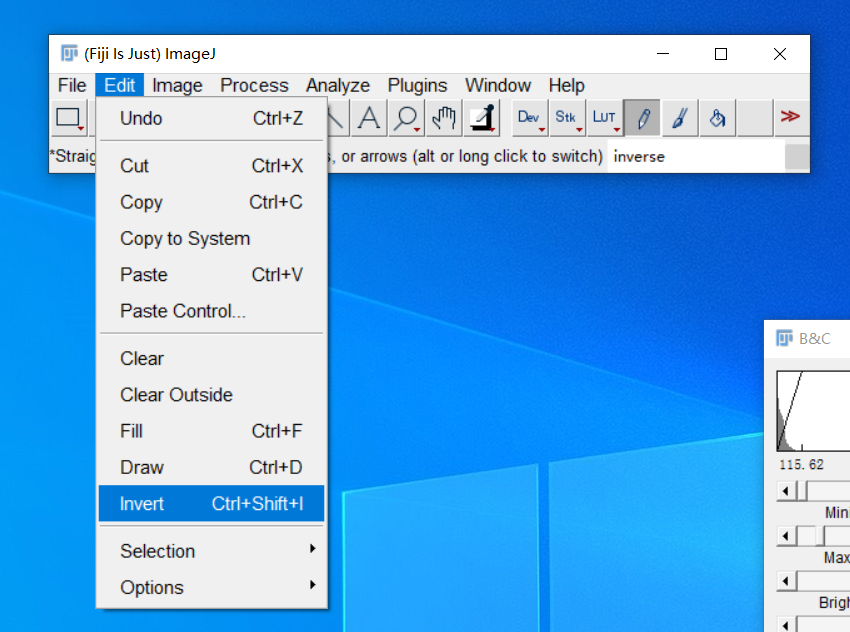Select the Flood fill tool

point(717,118)
